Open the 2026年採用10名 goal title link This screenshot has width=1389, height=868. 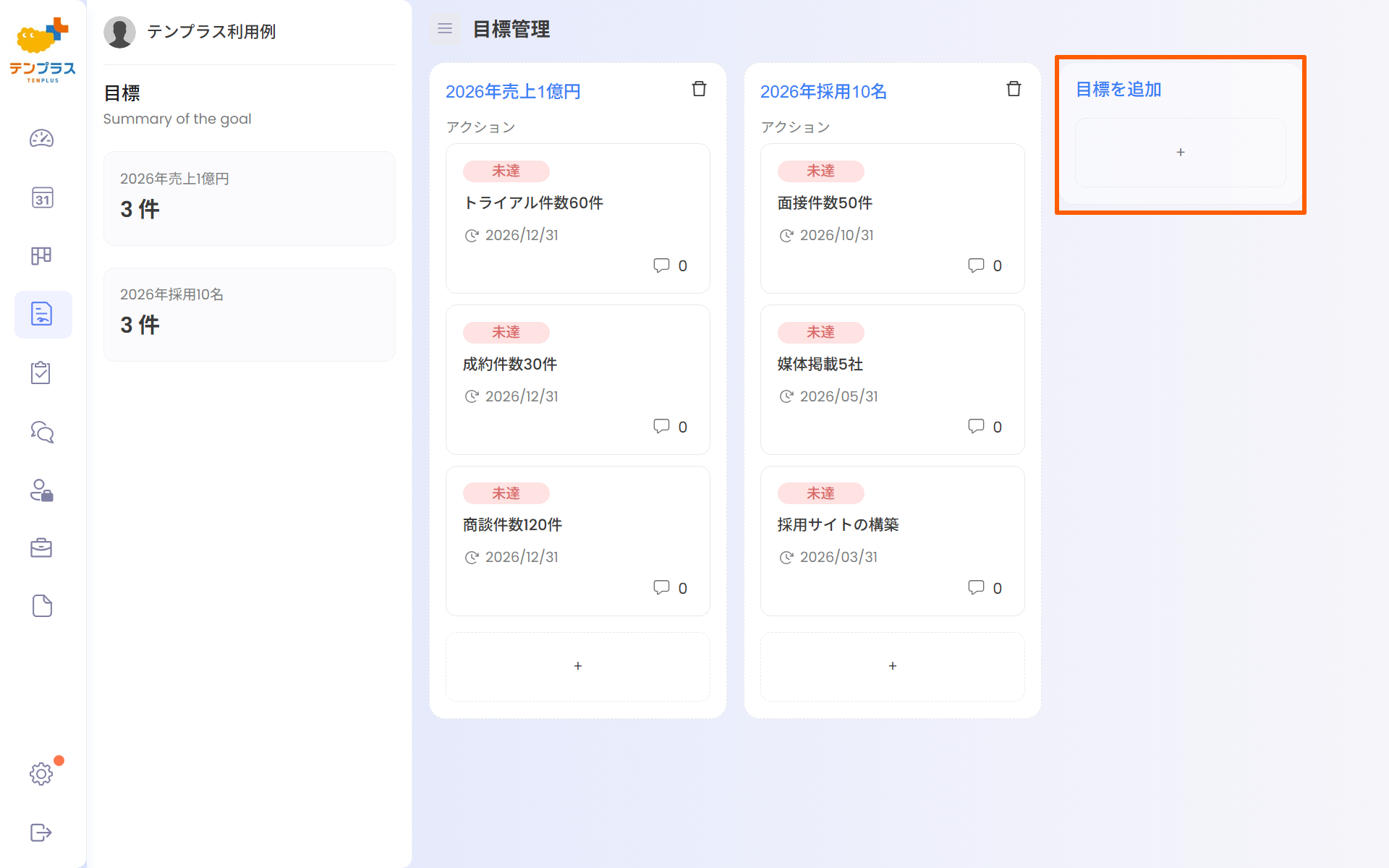click(x=823, y=92)
